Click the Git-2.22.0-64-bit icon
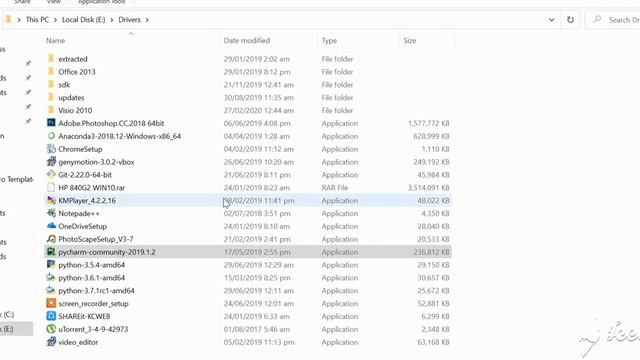640x360 pixels. pos(51,175)
